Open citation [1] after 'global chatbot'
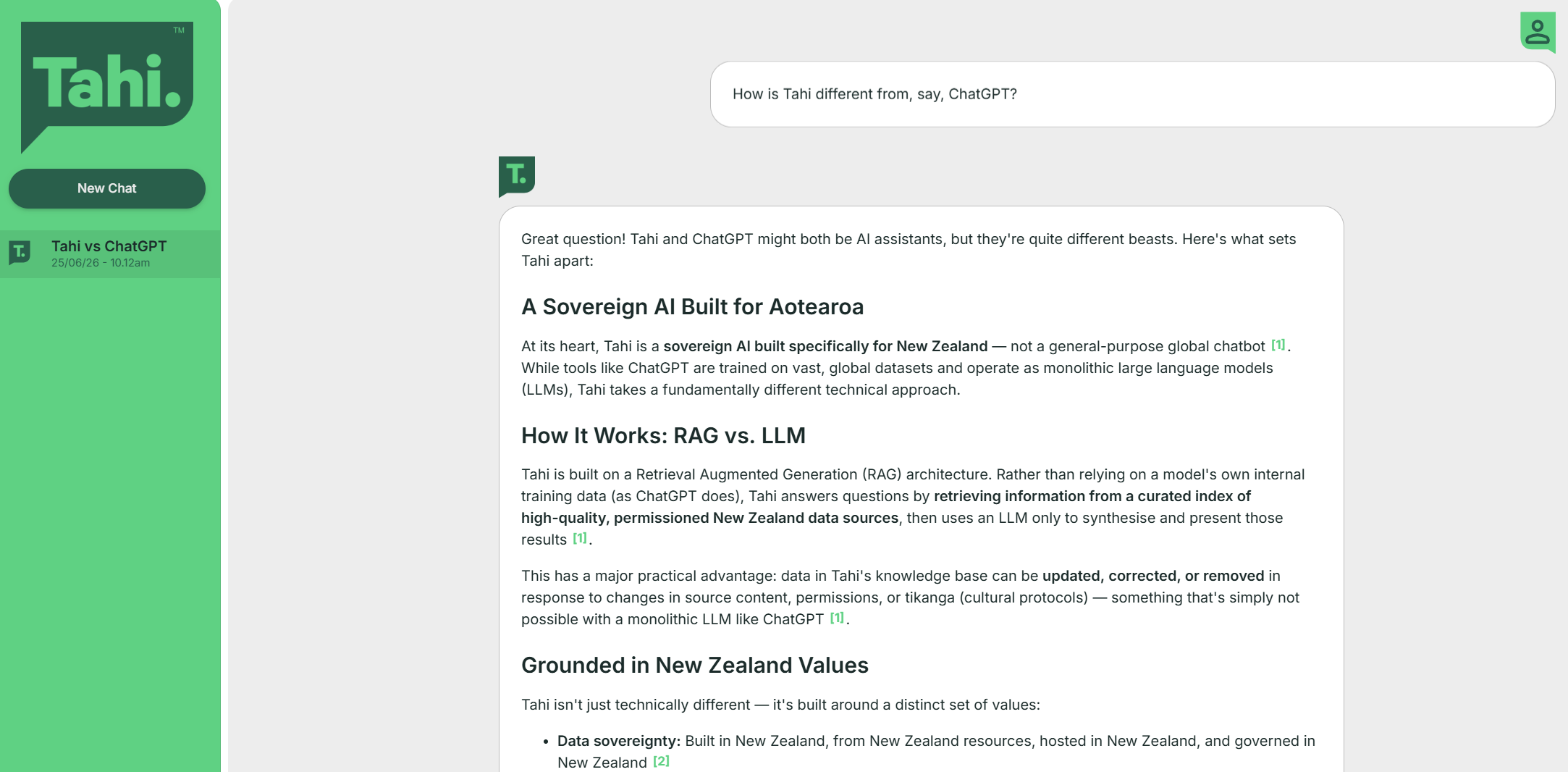The image size is (1568, 772). point(1278,345)
